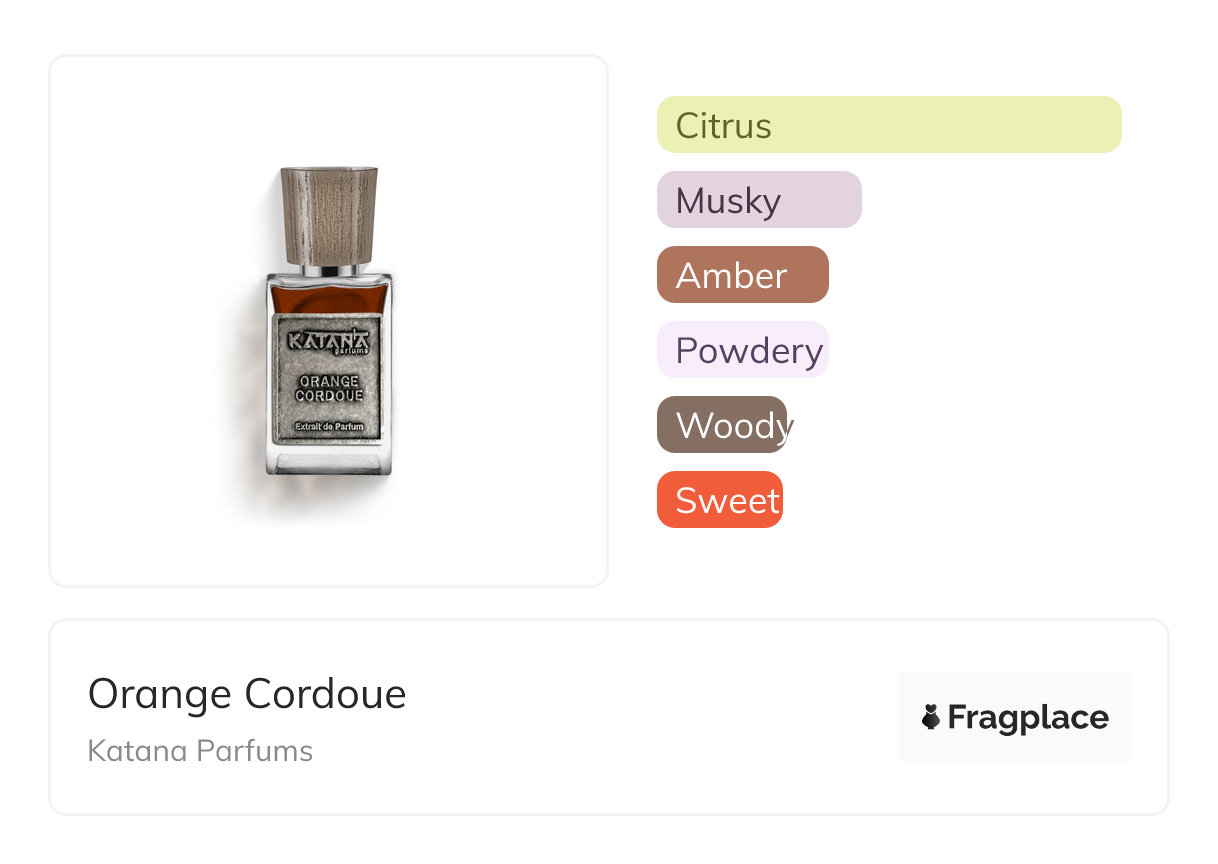Select the Musky accord bar

pos(758,200)
